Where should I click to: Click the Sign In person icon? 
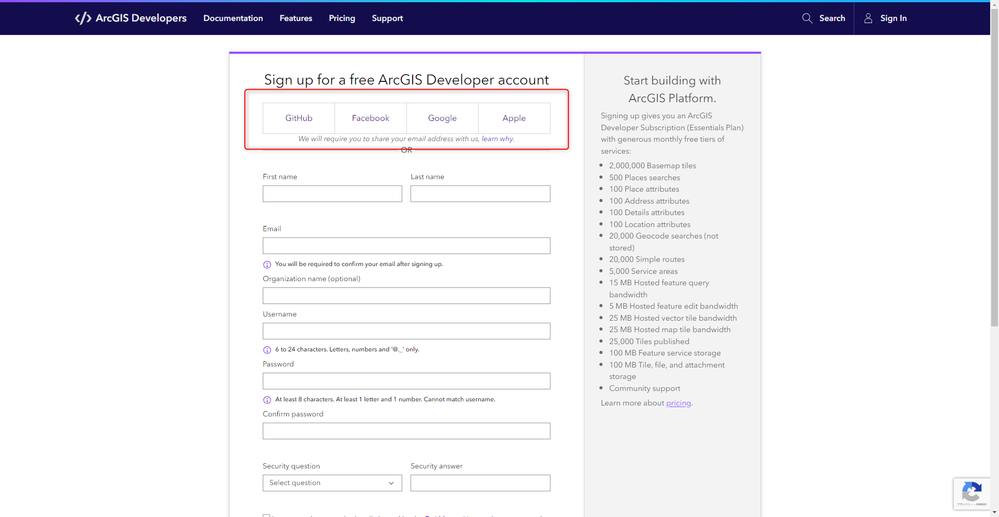tap(868, 18)
